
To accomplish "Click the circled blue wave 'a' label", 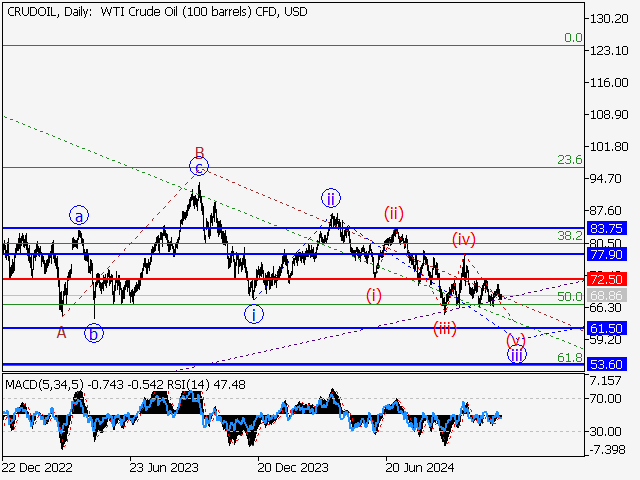I will (x=80, y=215).
